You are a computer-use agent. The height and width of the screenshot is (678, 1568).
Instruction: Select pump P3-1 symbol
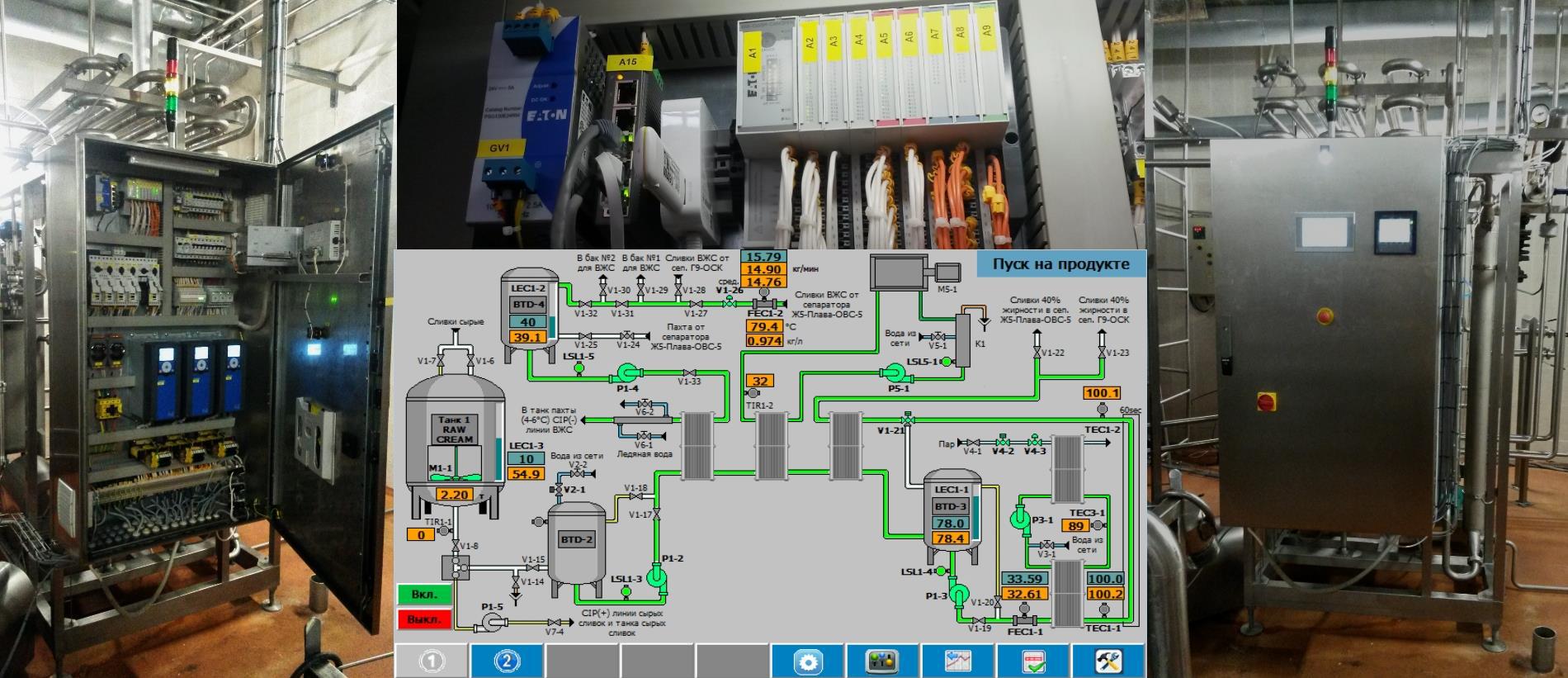click(1018, 519)
